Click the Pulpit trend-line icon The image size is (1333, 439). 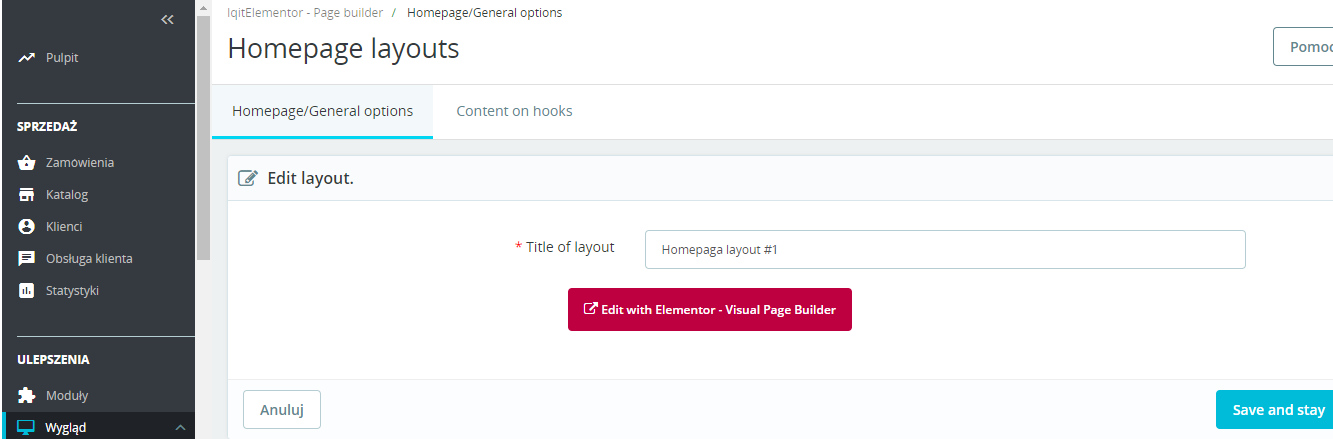click(x=27, y=58)
